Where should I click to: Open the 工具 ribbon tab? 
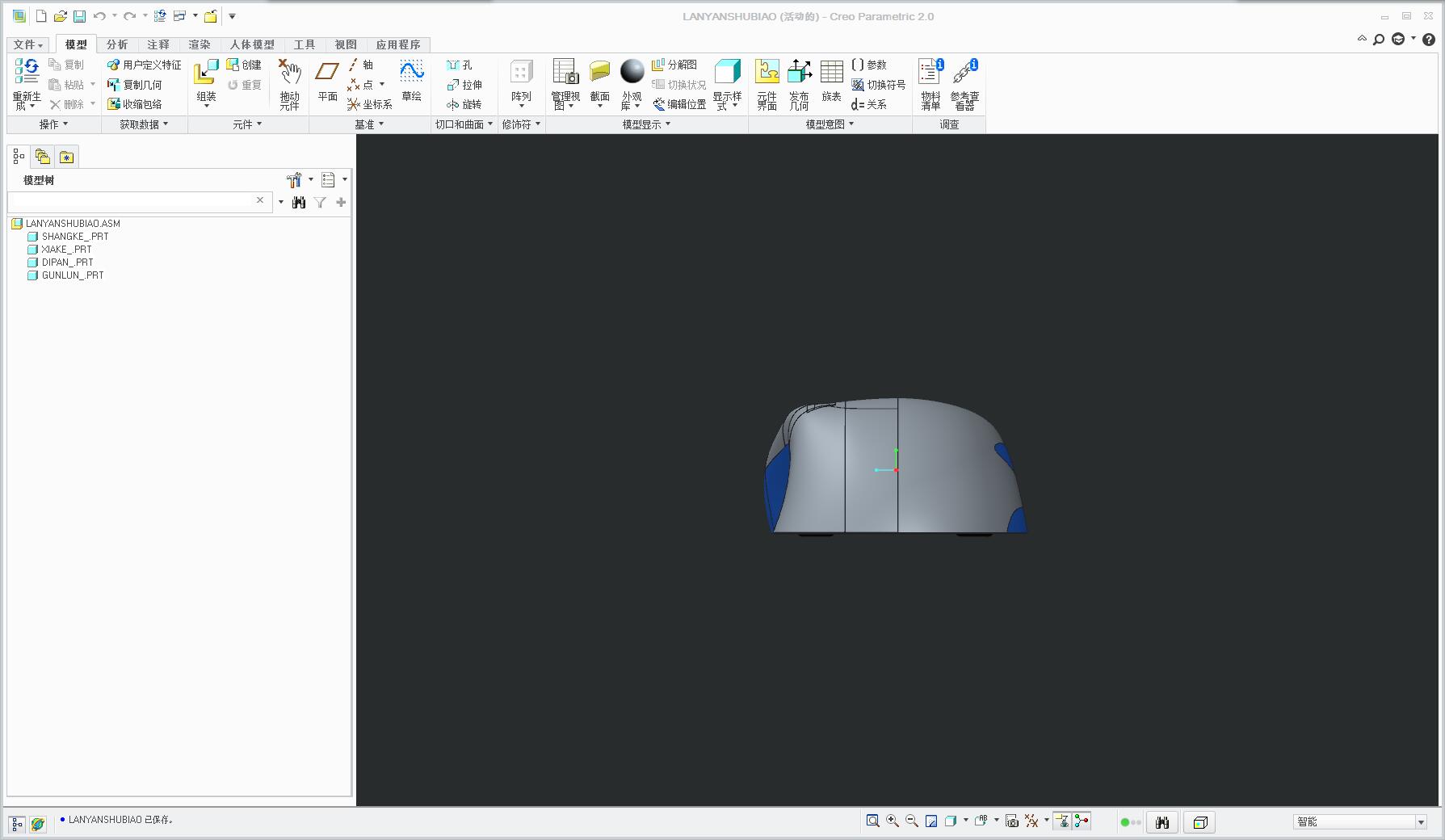coord(305,44)
